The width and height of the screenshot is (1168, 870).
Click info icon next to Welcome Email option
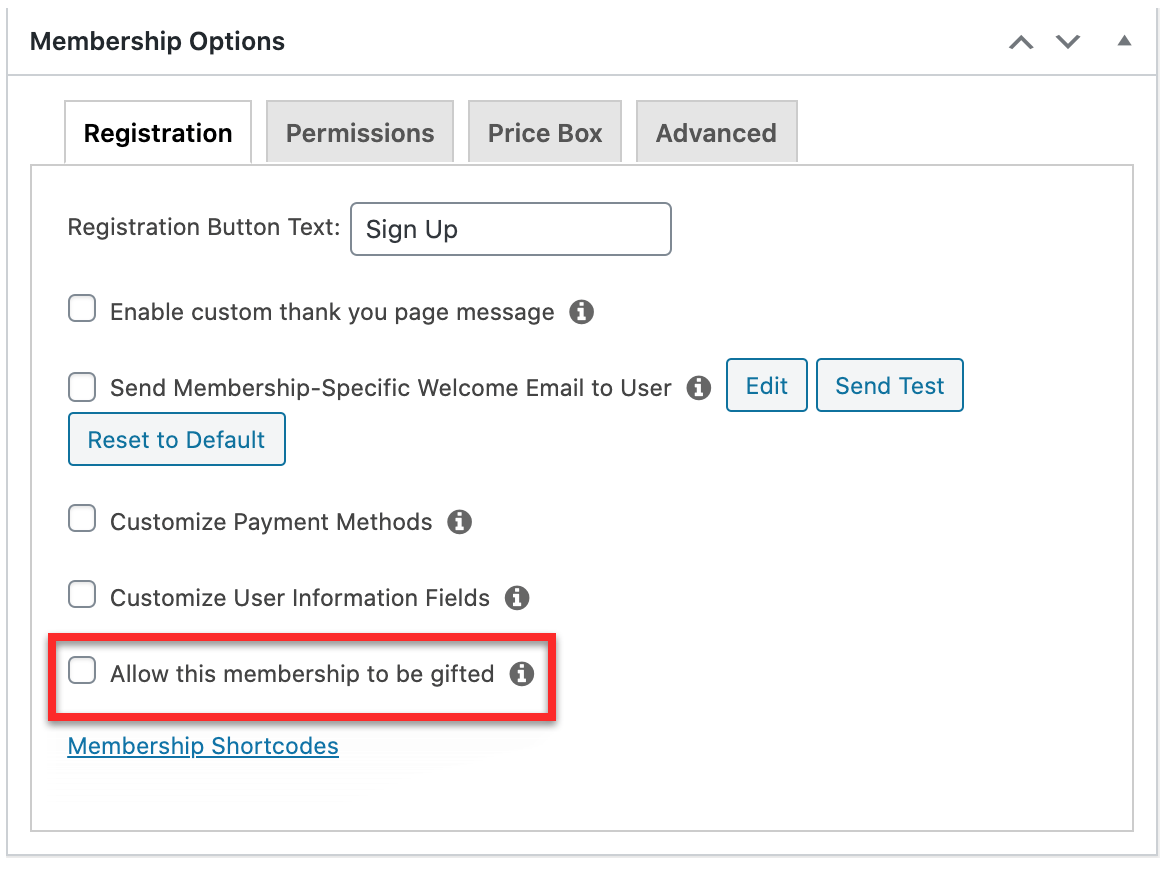(698, 388)
